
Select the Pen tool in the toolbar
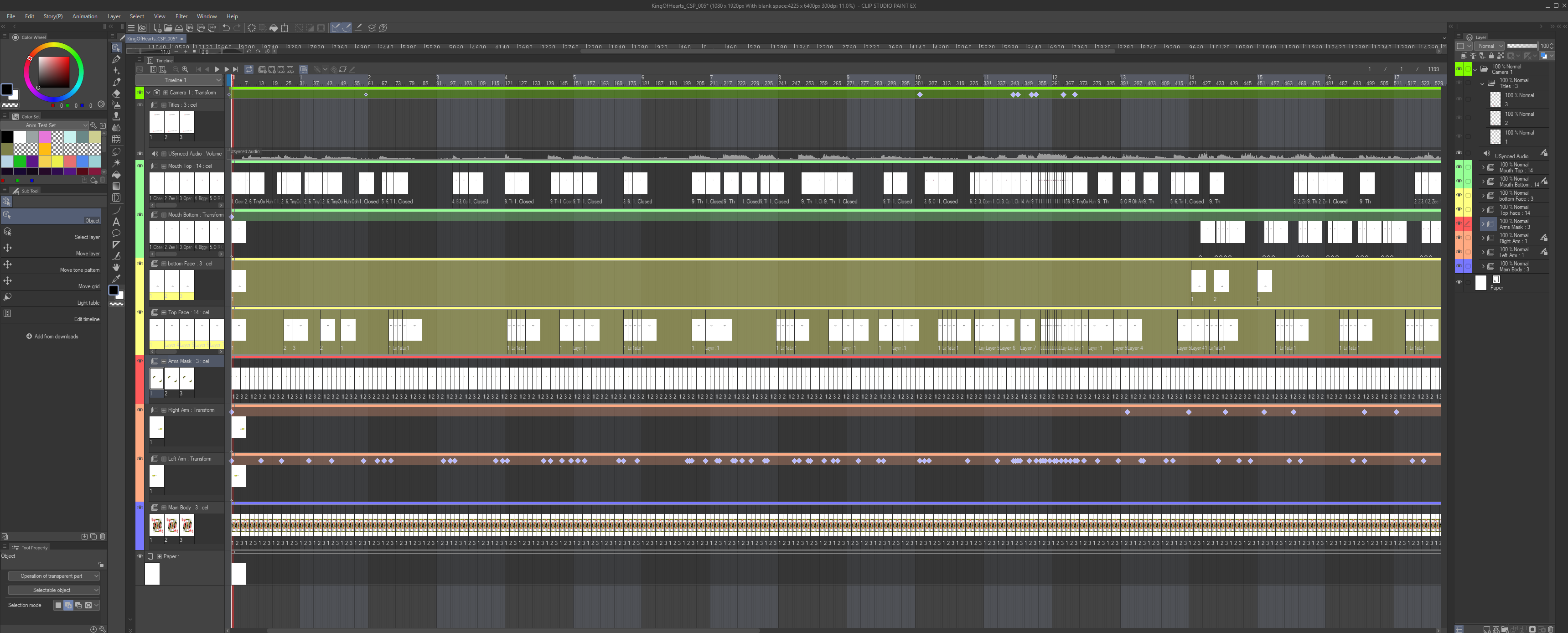(x=116, y=59)
